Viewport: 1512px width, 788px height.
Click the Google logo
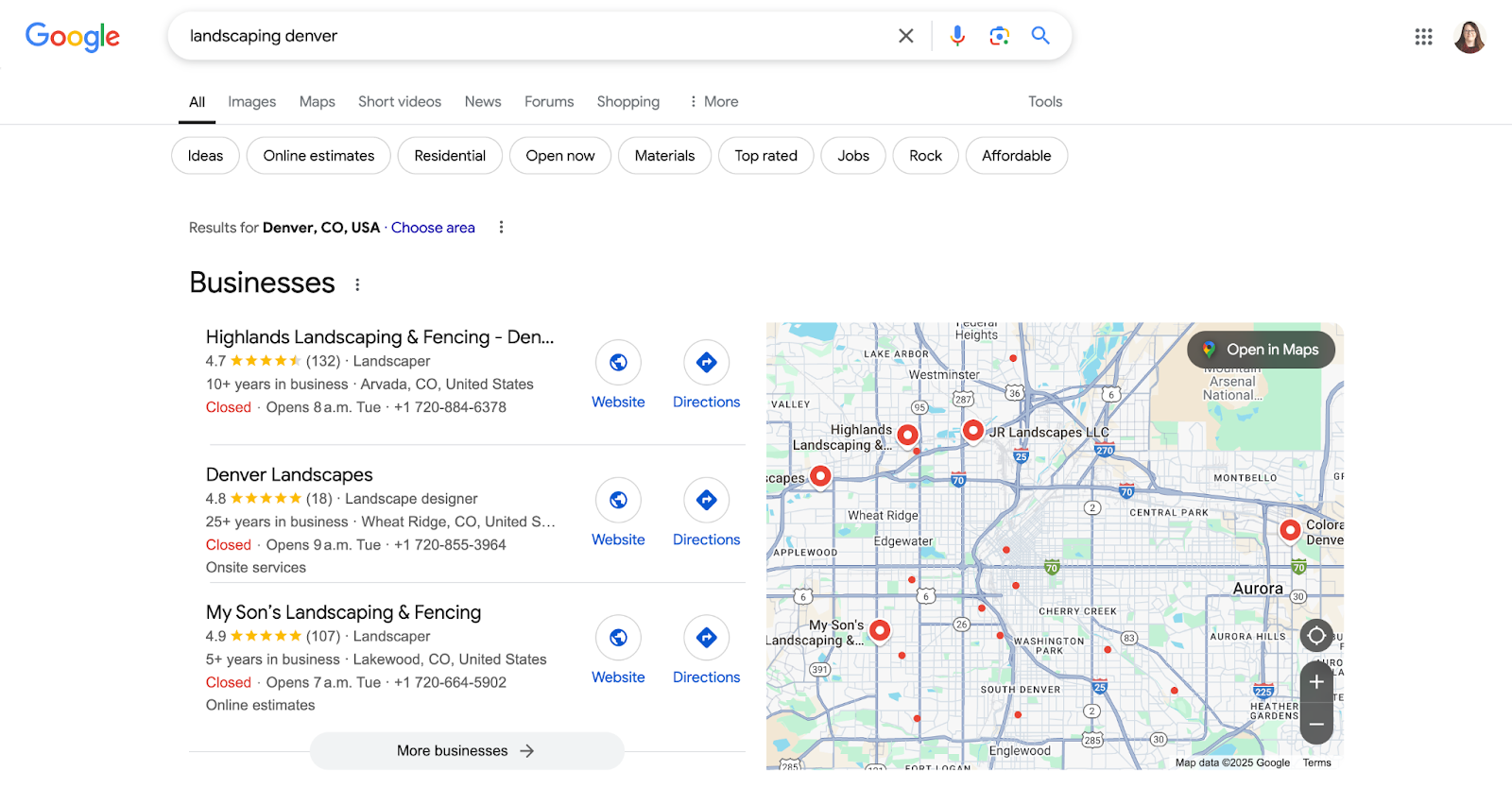coord(73,36)
